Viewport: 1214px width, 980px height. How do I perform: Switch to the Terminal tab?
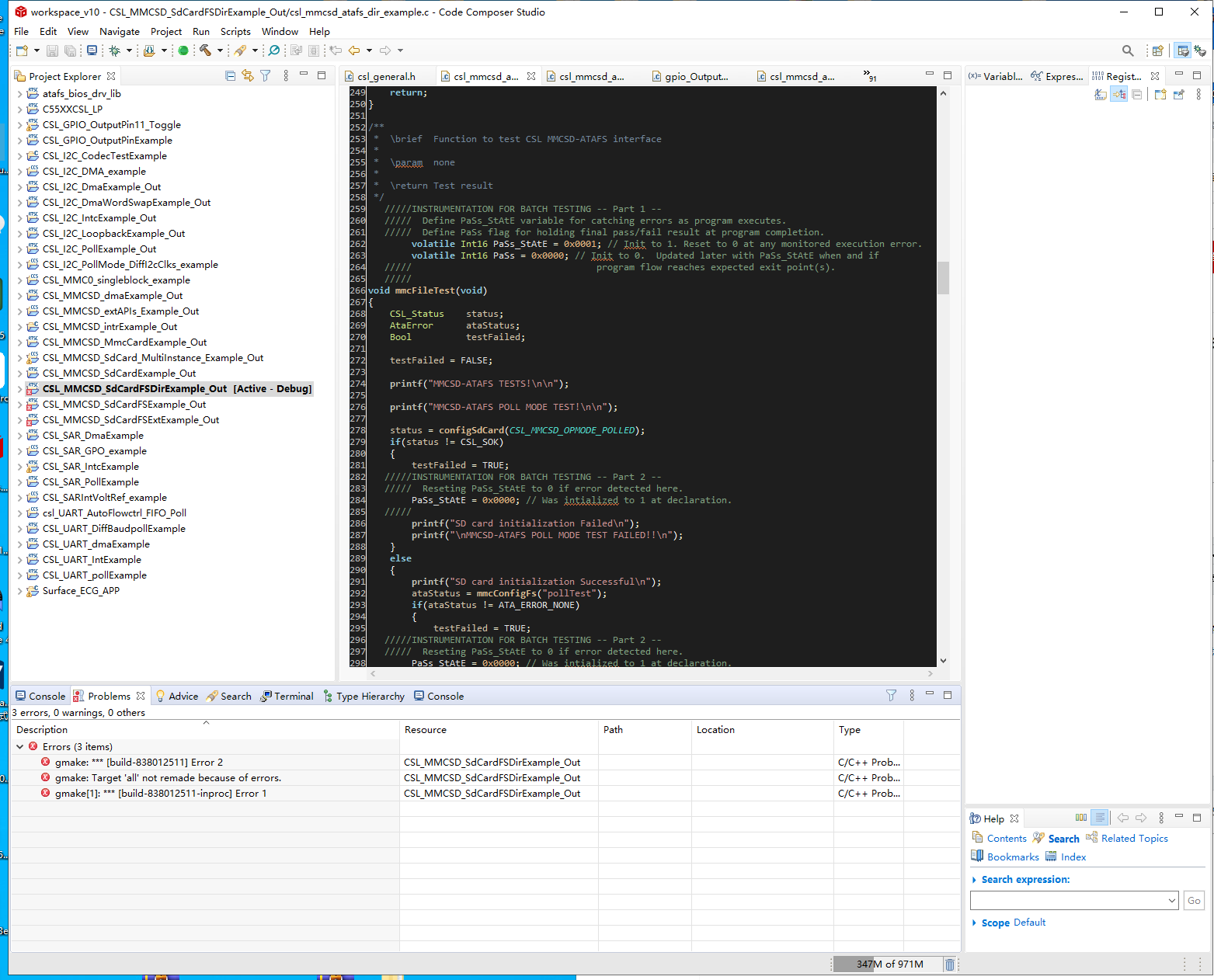287,697
